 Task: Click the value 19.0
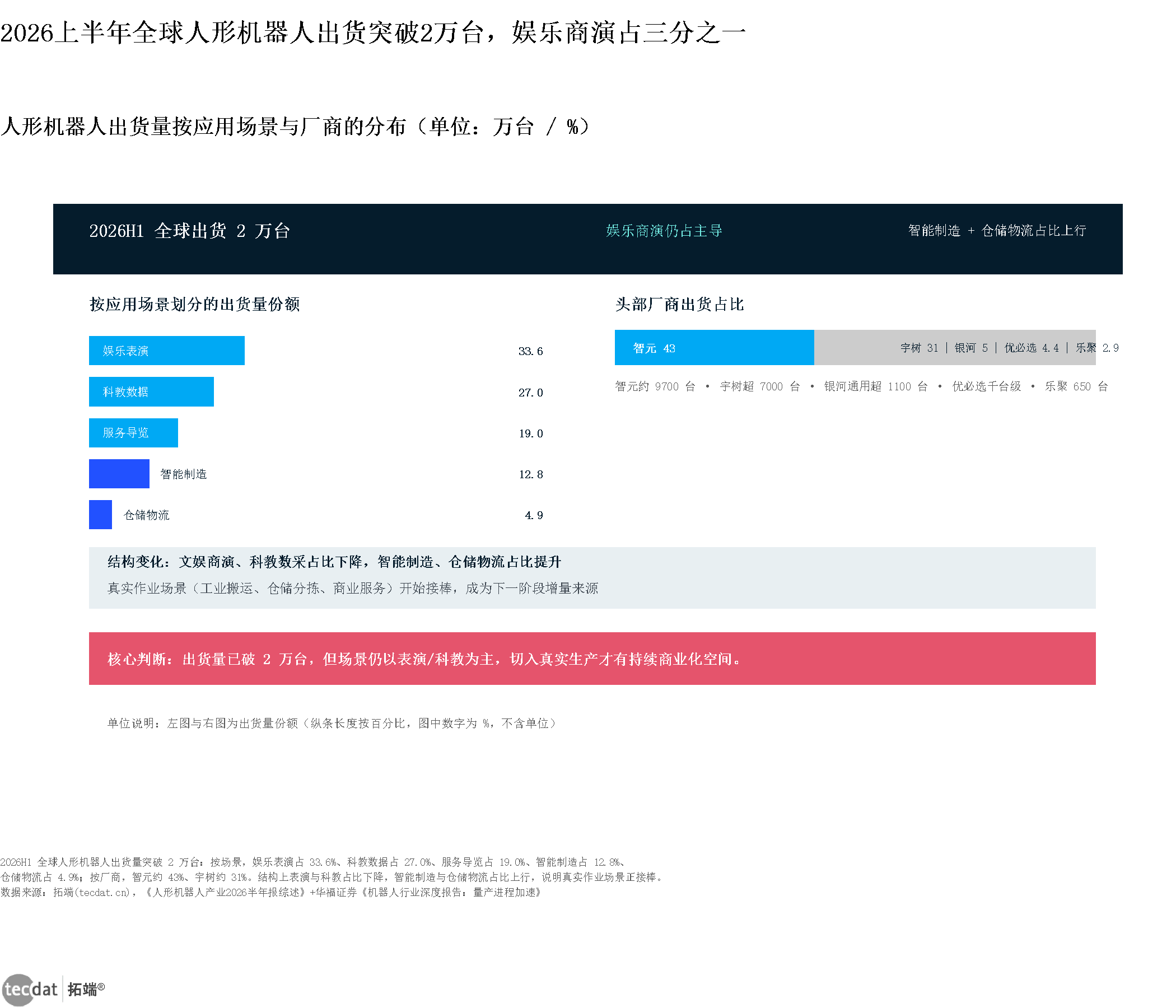click(531, 433)
